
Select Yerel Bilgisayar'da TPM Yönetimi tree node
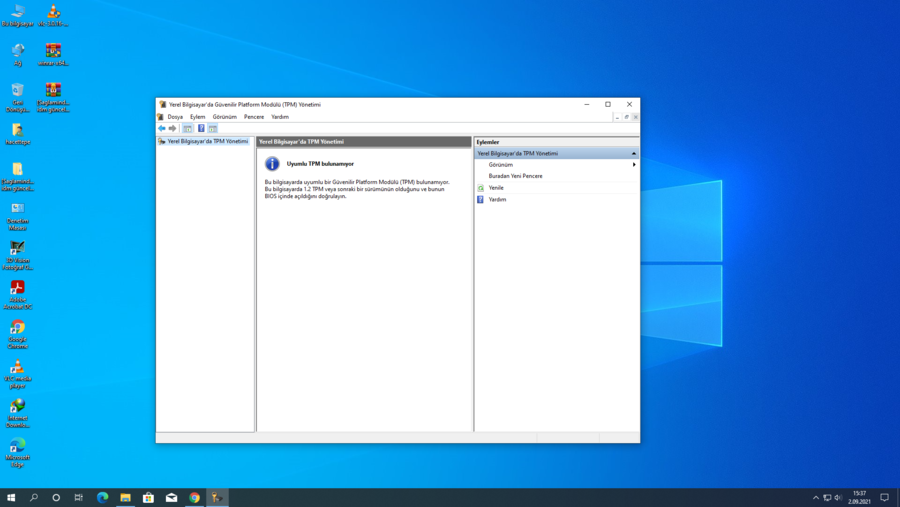click(207, 142)
